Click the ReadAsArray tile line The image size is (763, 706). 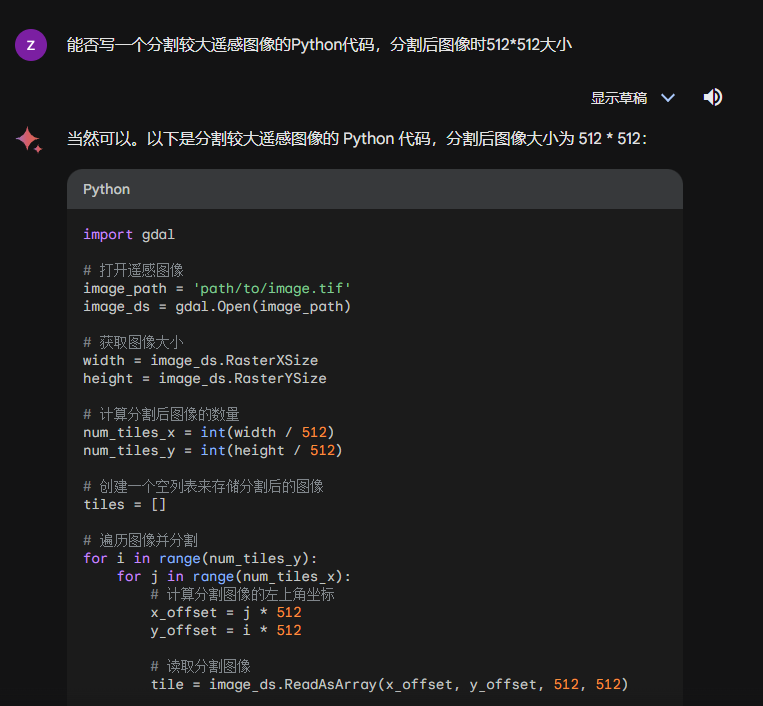click(x=389, y=684)
